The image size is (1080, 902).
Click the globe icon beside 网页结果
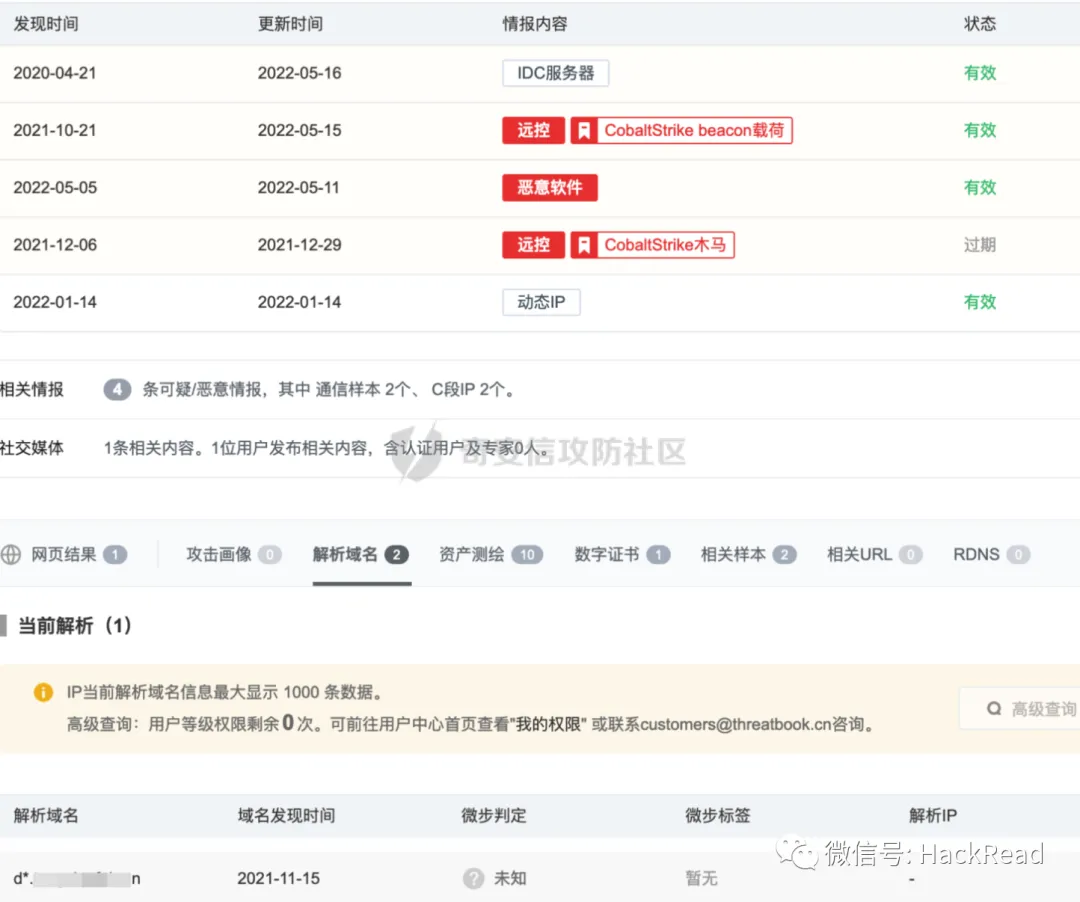pyautogui.click(x=11, y=554)
